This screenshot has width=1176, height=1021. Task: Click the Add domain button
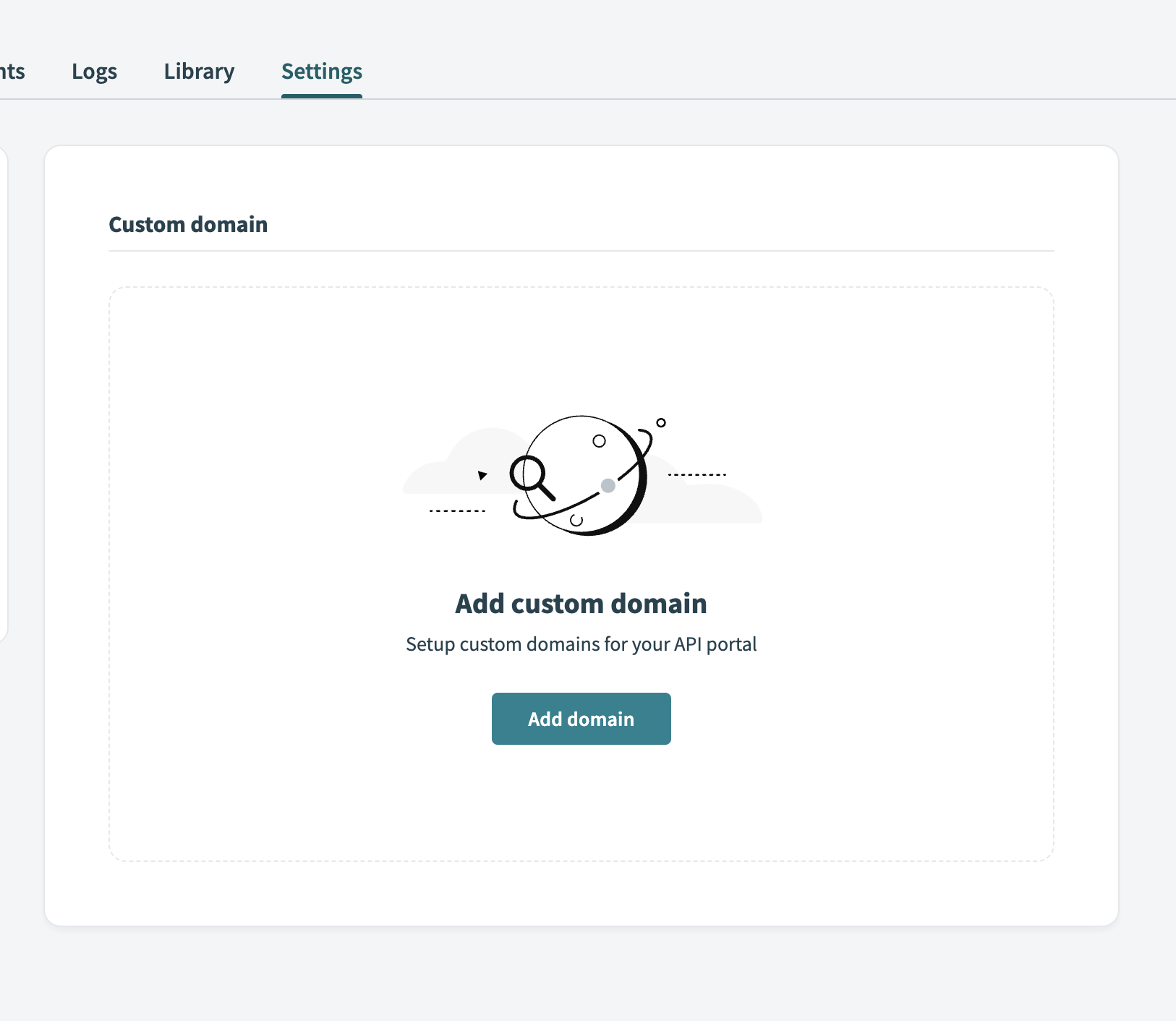581,718
